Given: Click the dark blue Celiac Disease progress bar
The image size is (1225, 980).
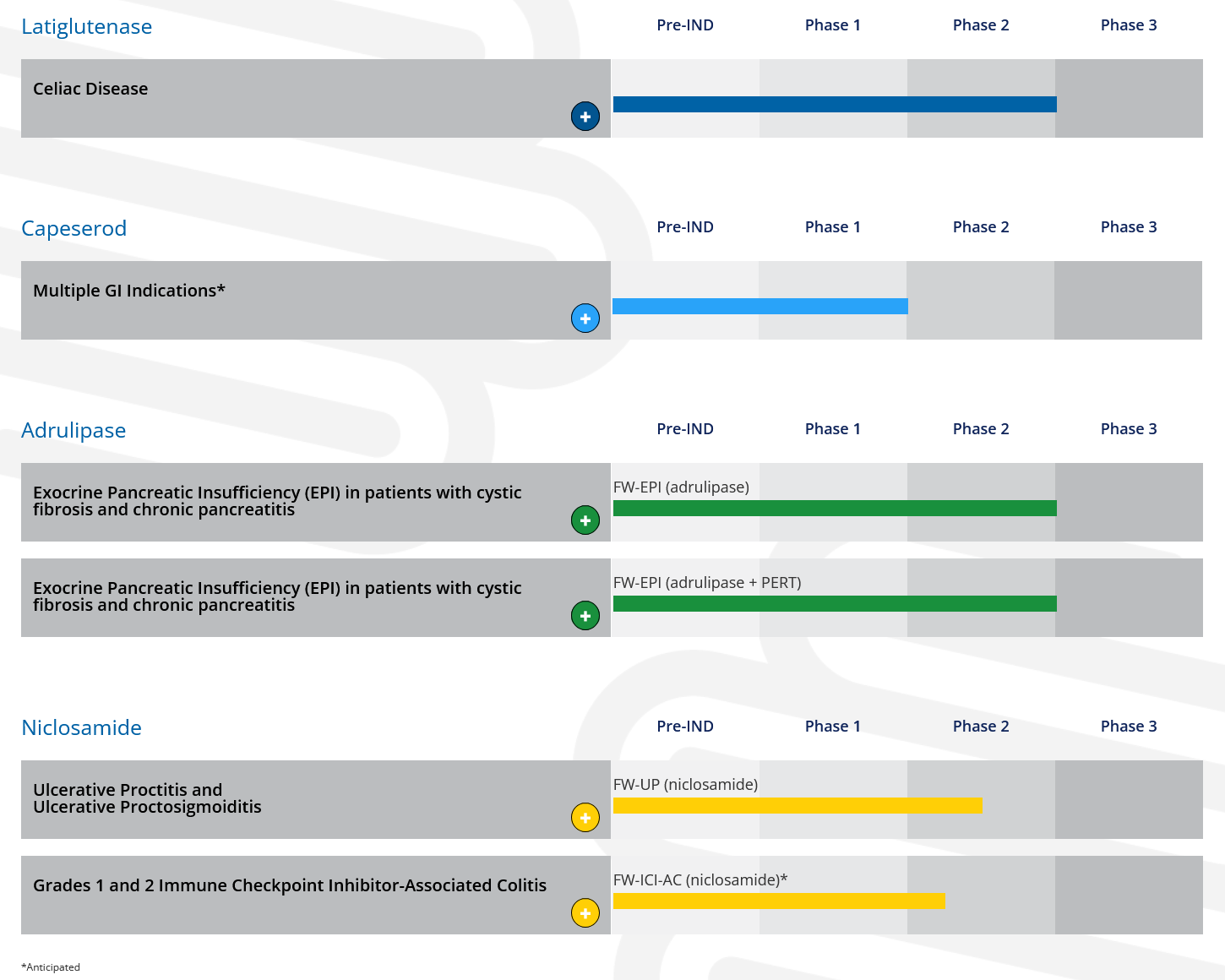Looking at the screenshot, I should (x=835, y=105).
